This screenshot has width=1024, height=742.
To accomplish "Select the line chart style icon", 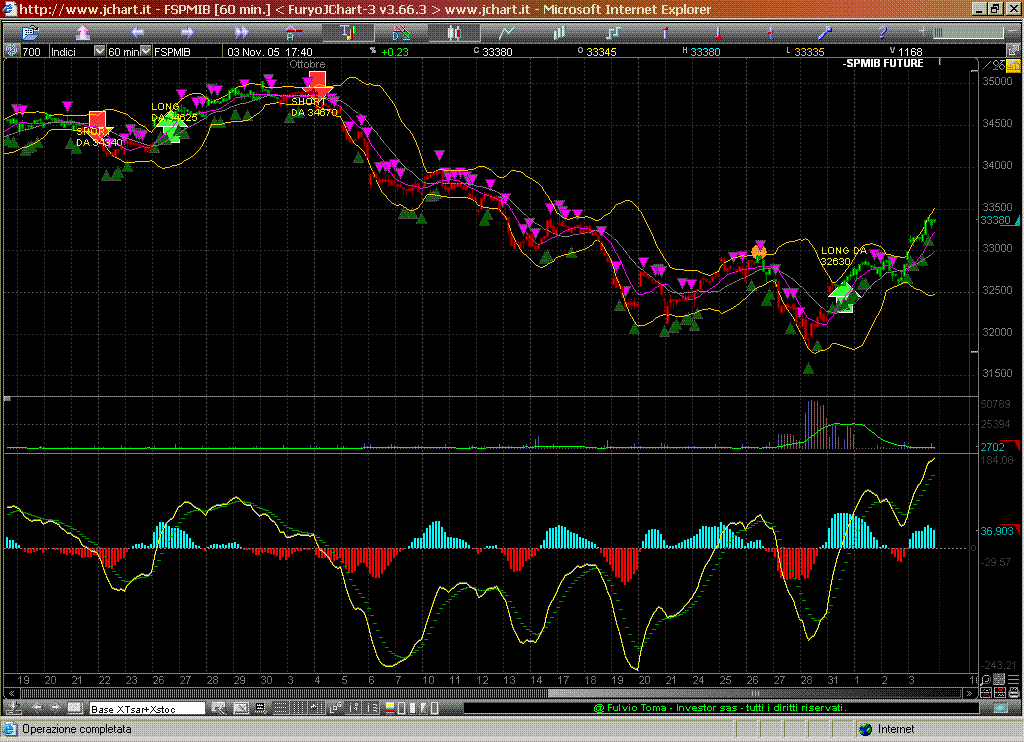I will (506, 32).
